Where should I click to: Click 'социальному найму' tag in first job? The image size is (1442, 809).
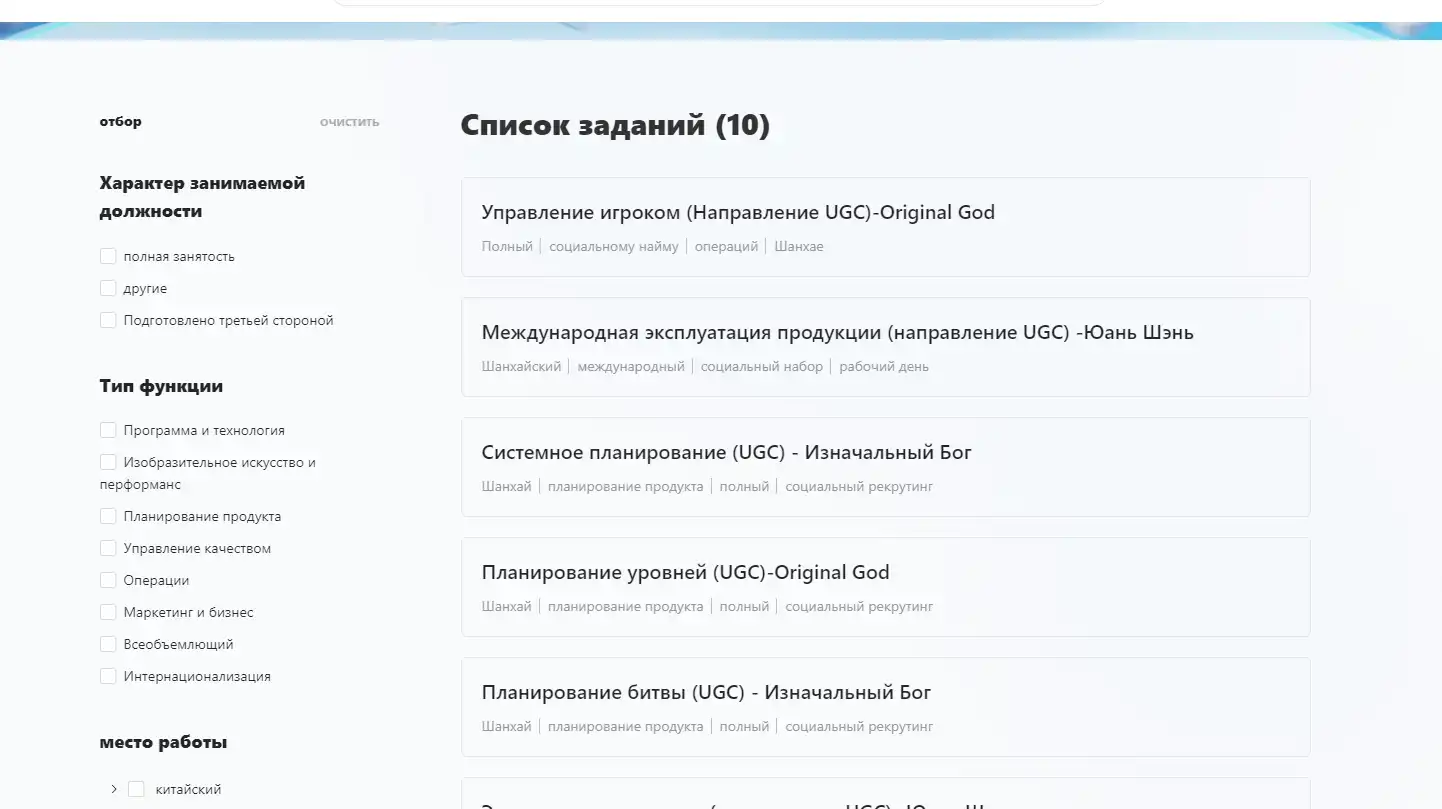point(613,247)
